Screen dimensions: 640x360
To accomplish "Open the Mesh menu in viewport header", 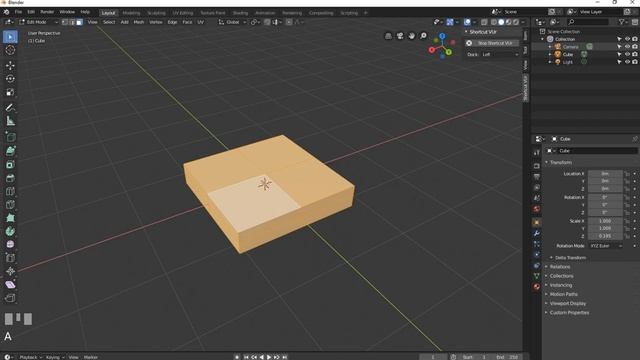I will pyautogui.click(x=139, y=22).
